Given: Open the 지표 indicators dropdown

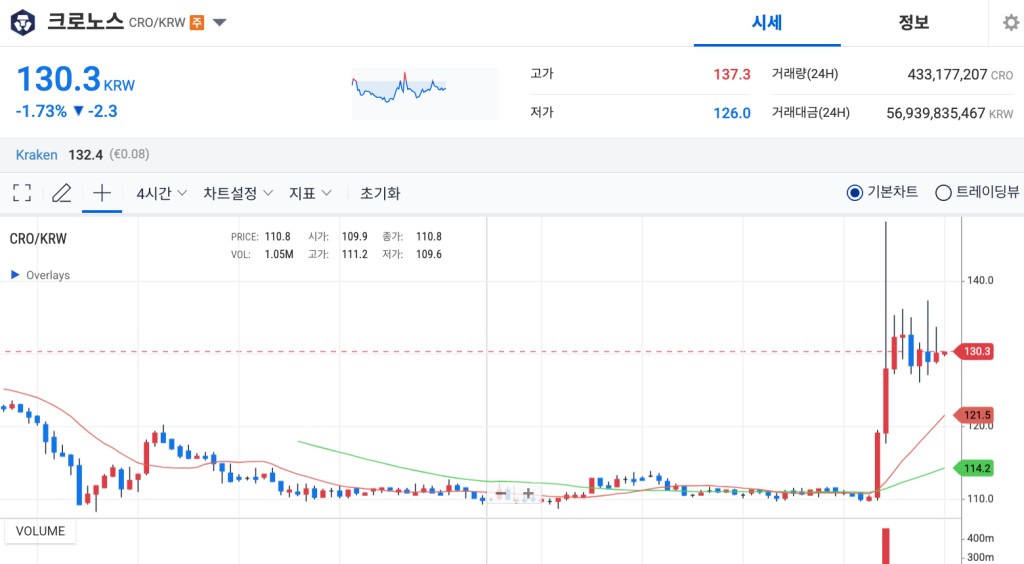Looking at the screenshot, I should [310, 193].
